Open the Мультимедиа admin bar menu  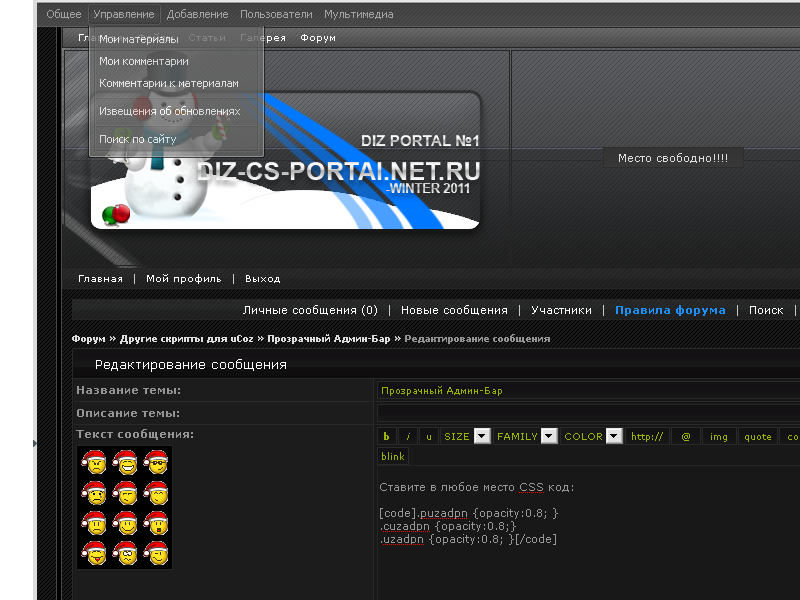[x=359, y=14]
